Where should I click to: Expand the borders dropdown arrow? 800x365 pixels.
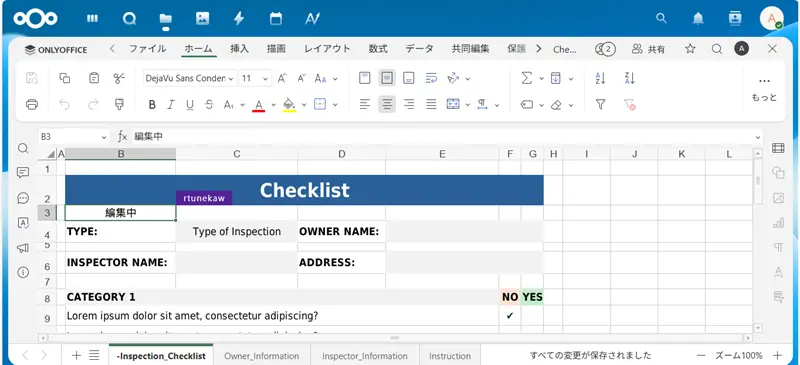(x=335, y=105)
